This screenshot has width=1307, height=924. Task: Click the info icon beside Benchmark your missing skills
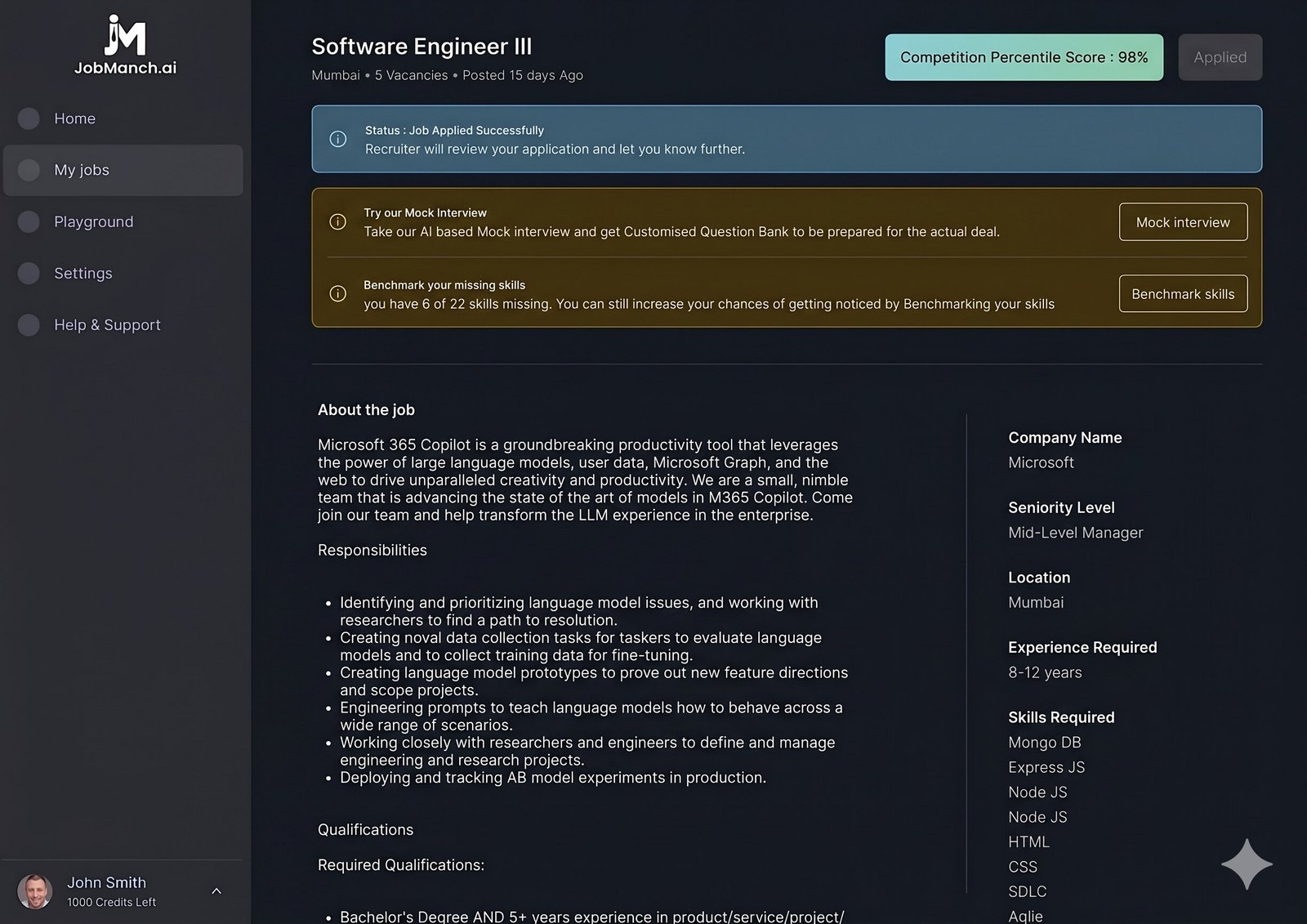tap(337, 293)
